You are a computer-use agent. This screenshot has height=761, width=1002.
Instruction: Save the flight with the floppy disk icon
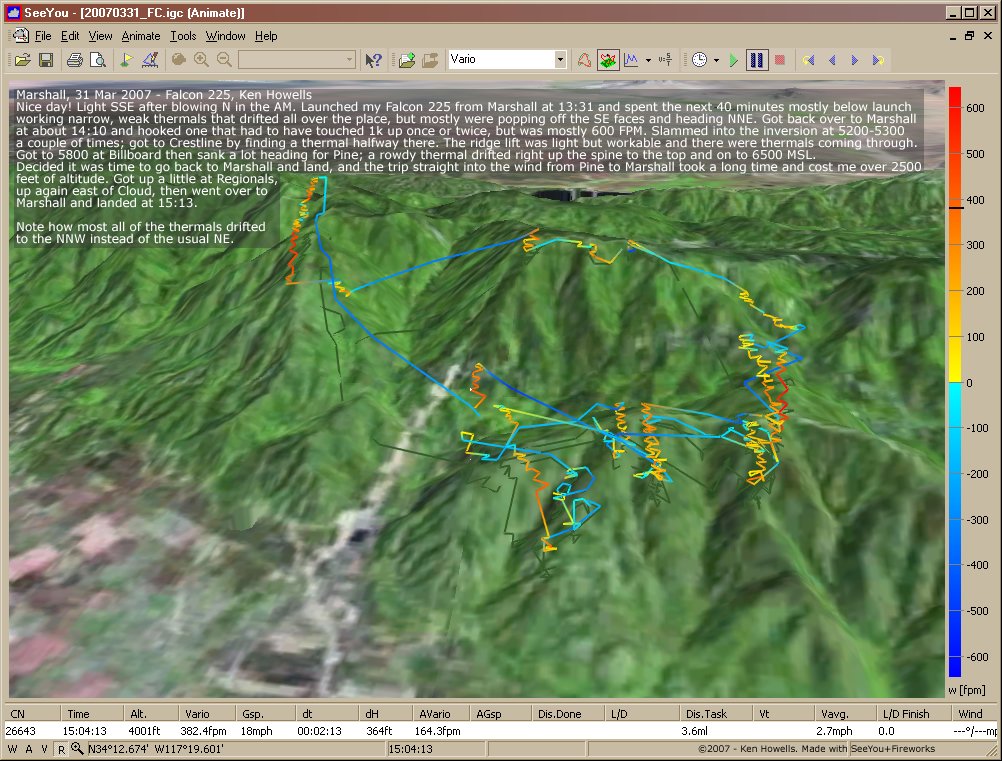tap(46, 60)
